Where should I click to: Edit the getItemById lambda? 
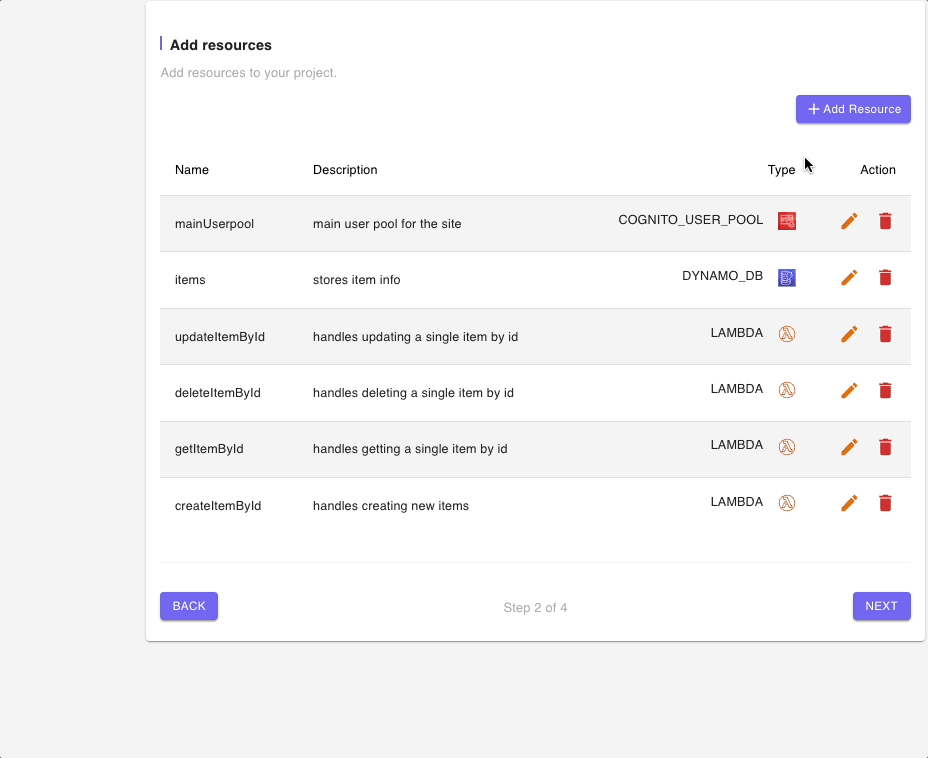[x=849, y=447]
